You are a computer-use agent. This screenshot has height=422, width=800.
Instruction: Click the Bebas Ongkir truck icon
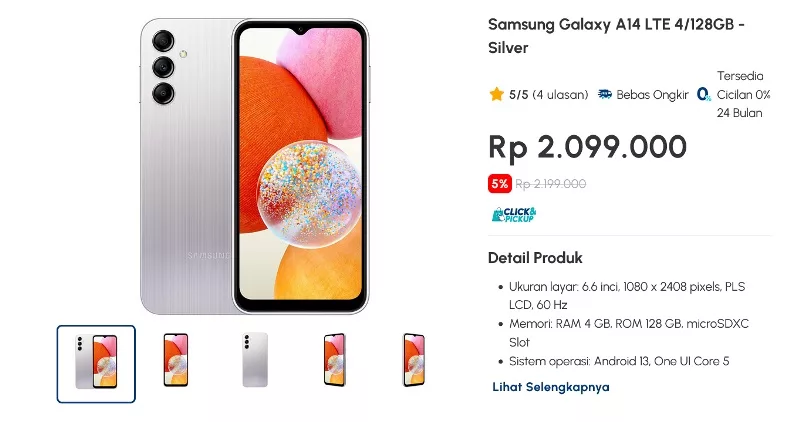[605, 94]
